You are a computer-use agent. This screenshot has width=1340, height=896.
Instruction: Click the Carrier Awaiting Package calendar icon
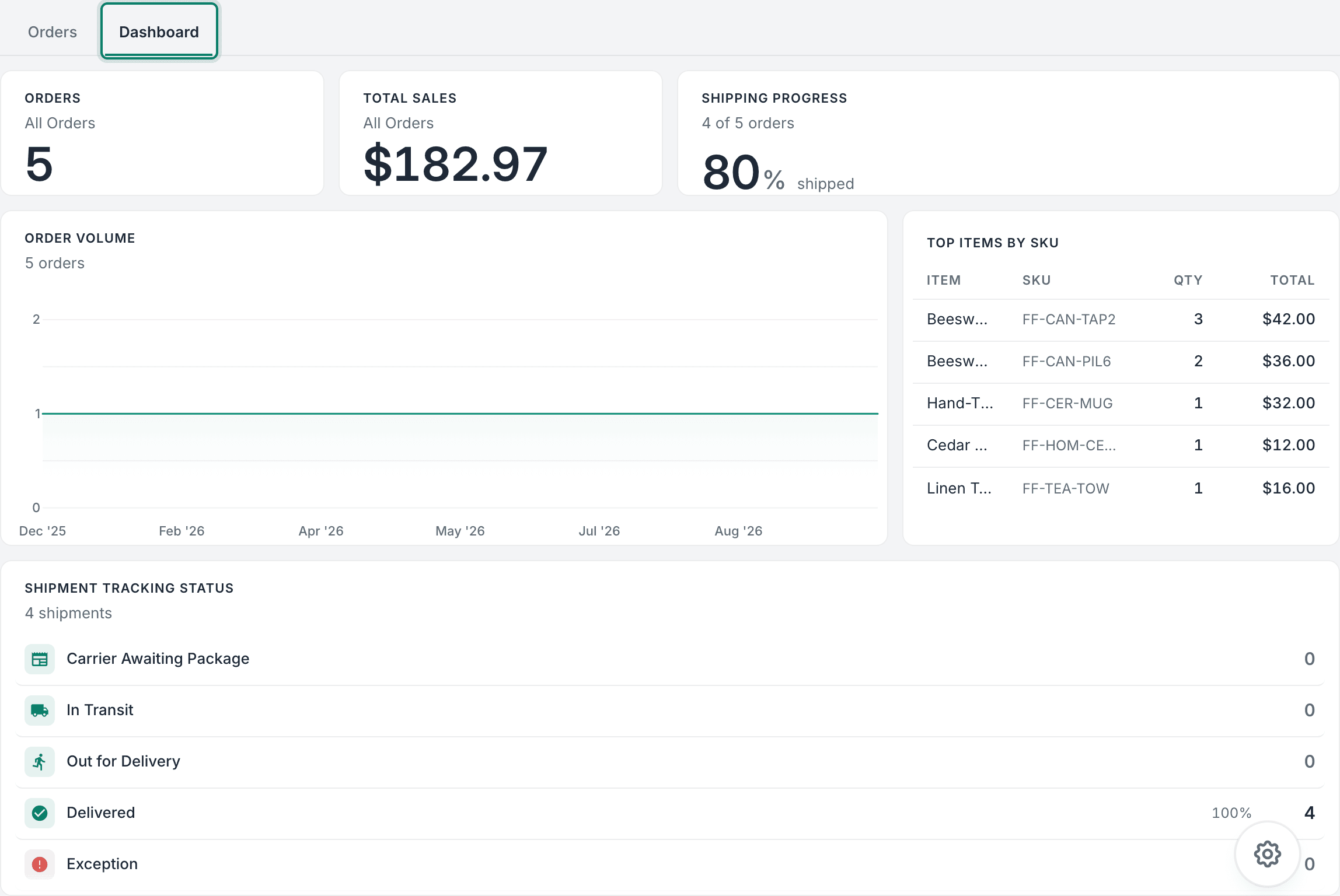[x=40, y=659]
